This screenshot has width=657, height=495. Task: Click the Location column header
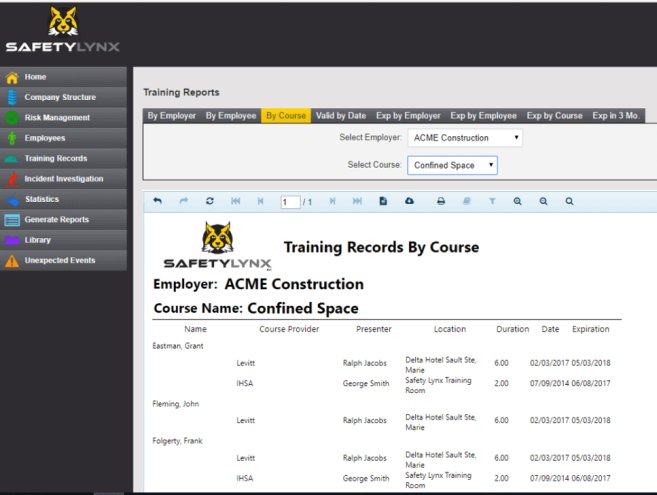click(450, 329)
